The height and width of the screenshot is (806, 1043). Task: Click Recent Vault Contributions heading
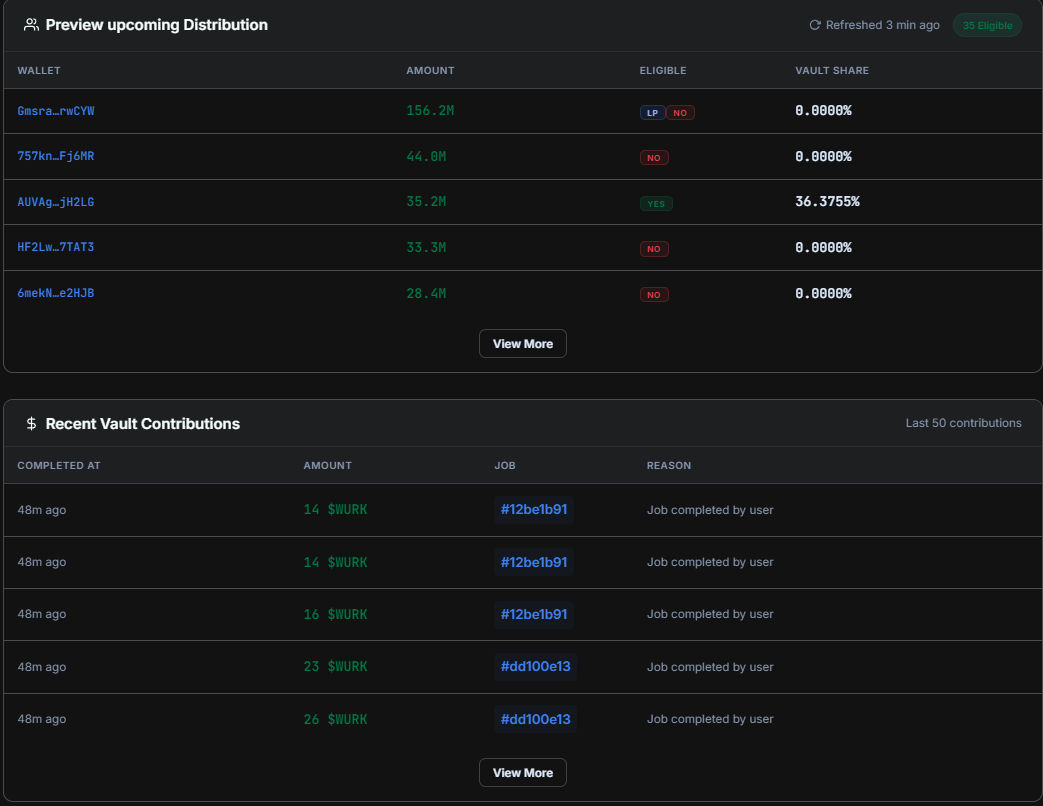(142, 424)
